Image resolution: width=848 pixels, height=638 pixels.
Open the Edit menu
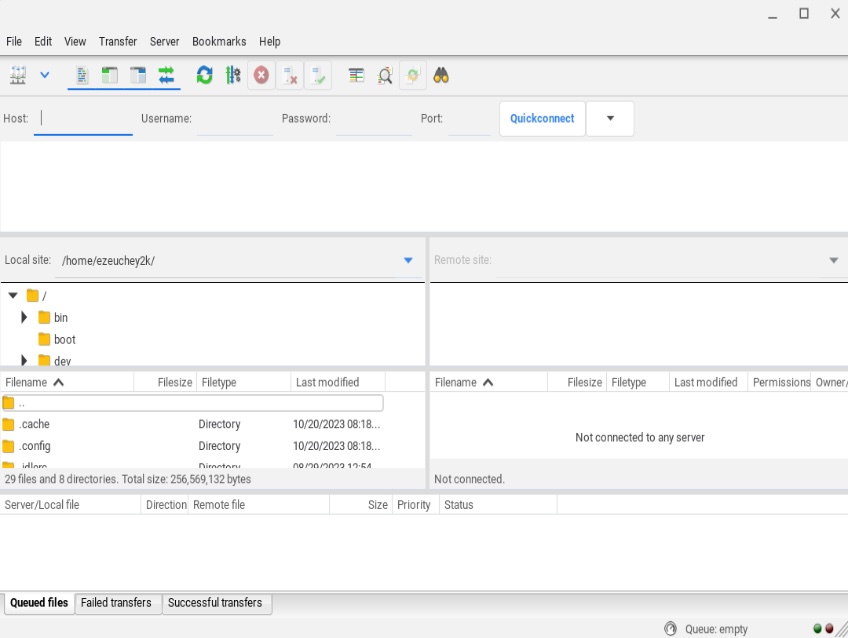(43, 42)
